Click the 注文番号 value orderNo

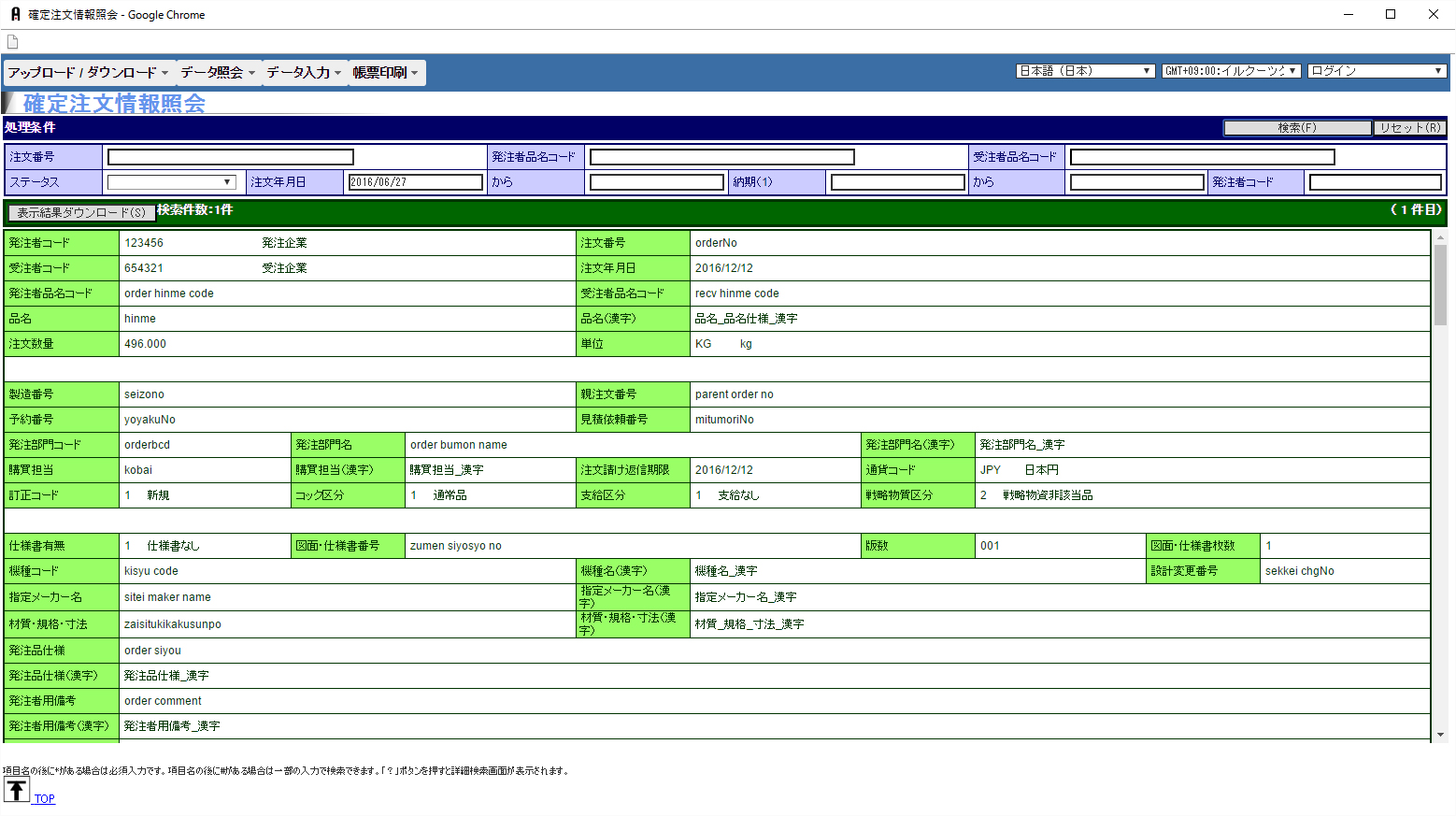[x=716, y=243]
